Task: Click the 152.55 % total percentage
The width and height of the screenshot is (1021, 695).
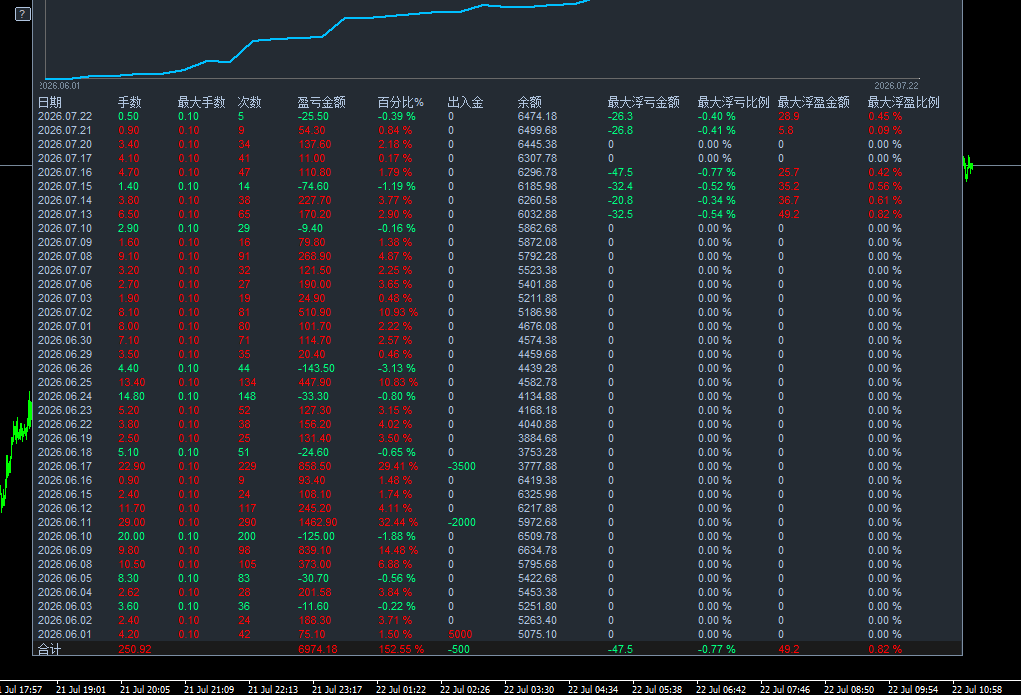Action: (x=401, y=649)
